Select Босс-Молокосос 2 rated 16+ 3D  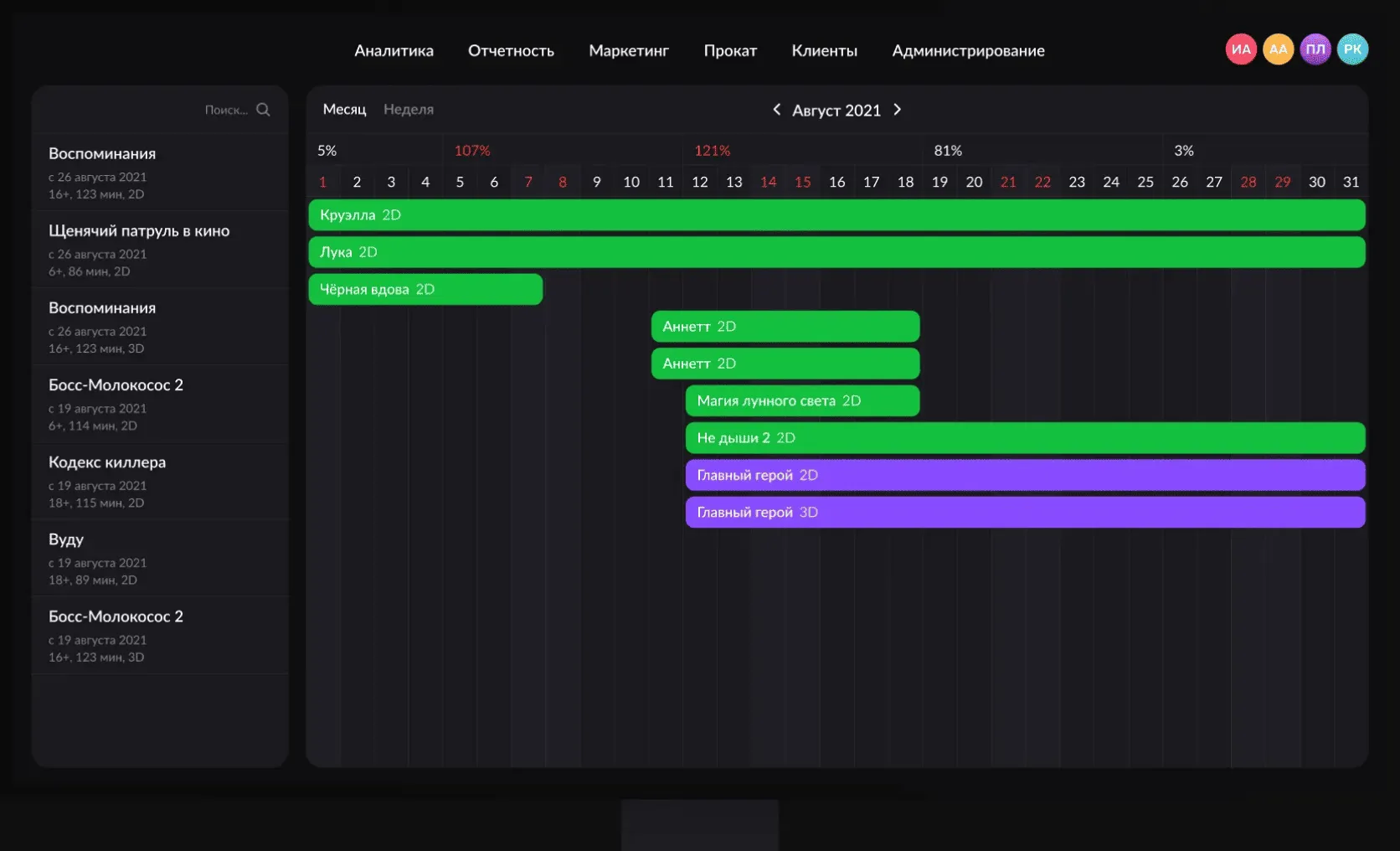[160, 635]
